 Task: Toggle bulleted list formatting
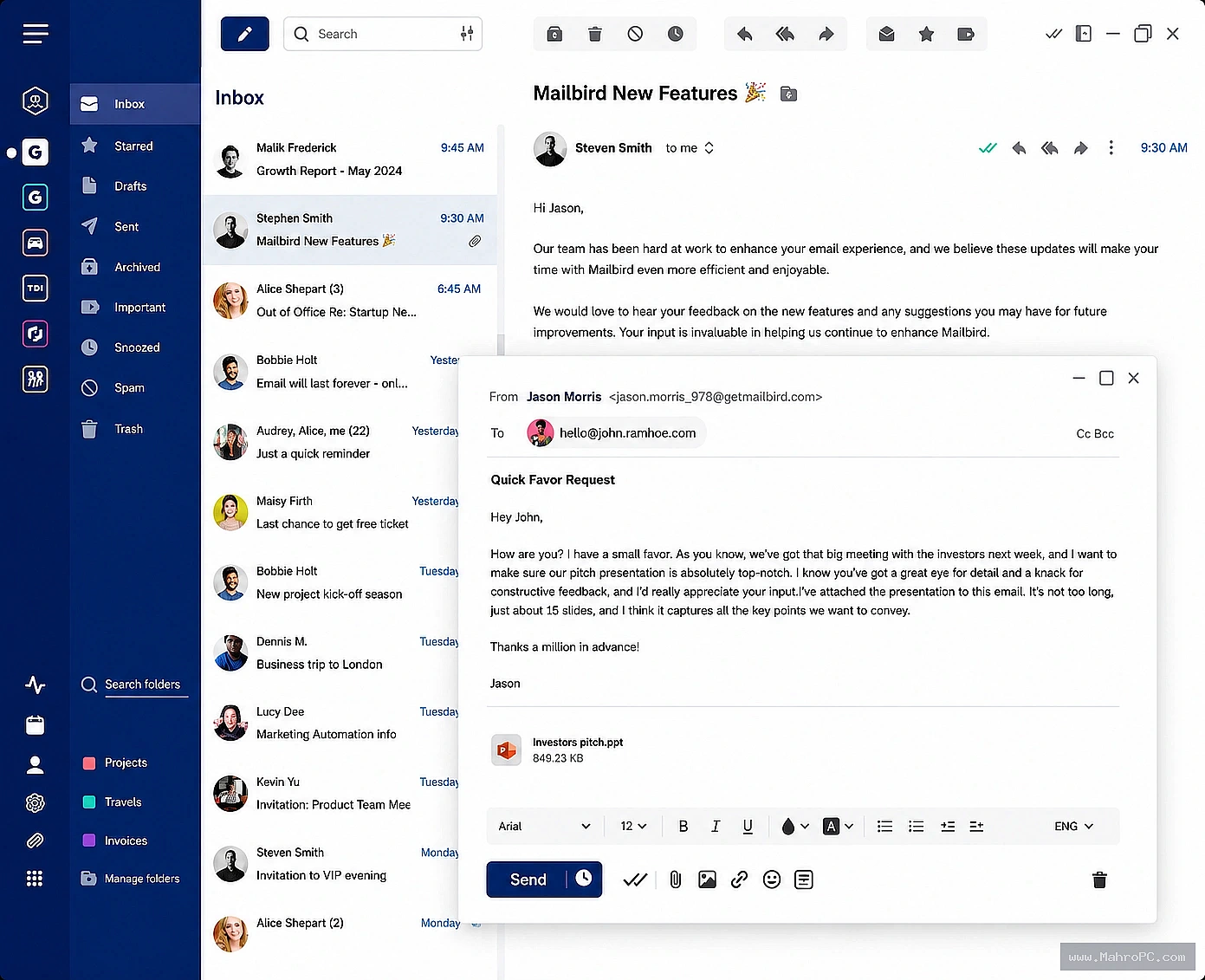point(916,827)
